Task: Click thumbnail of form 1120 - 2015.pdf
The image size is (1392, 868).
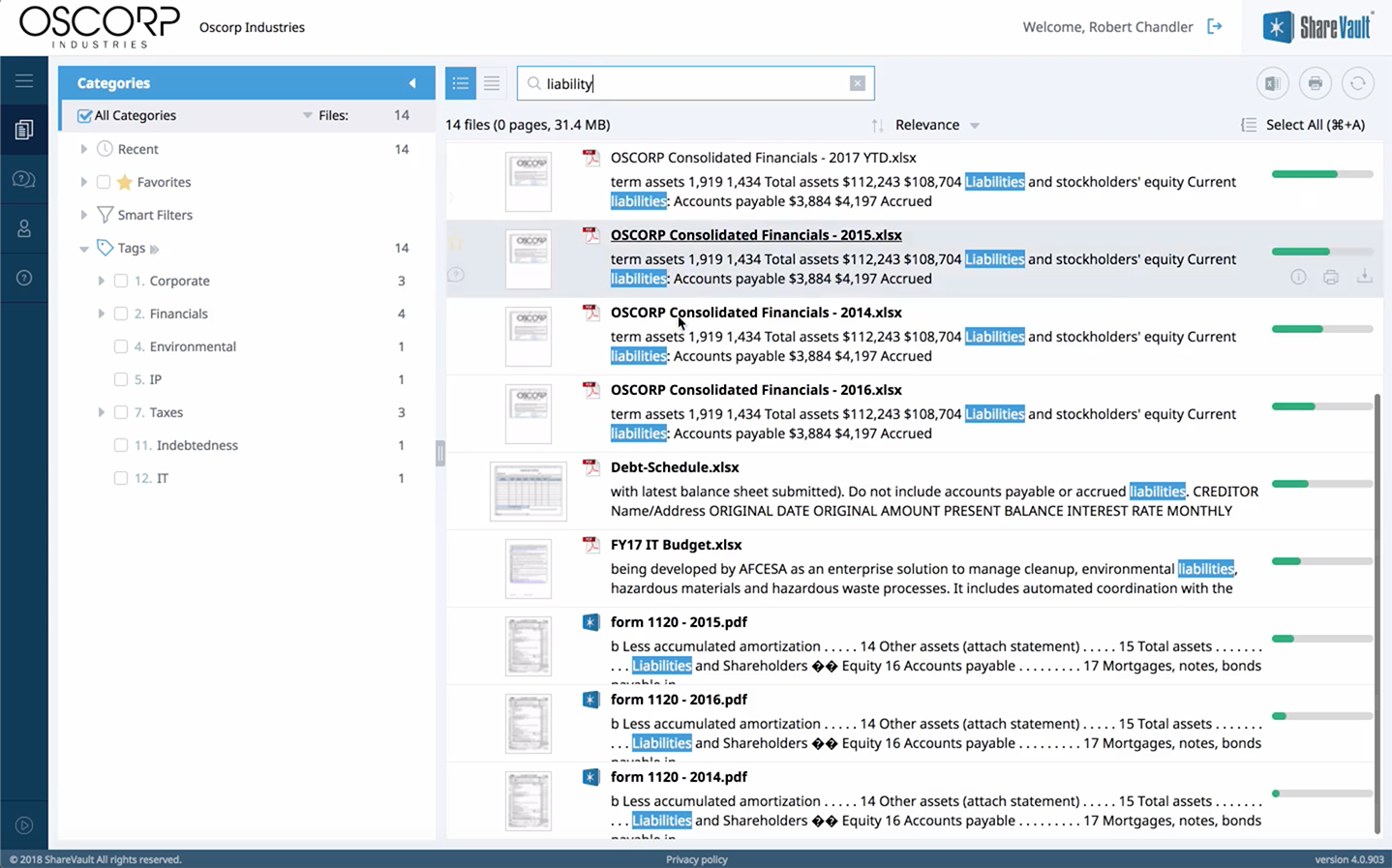Action: [x=528, y=646]
